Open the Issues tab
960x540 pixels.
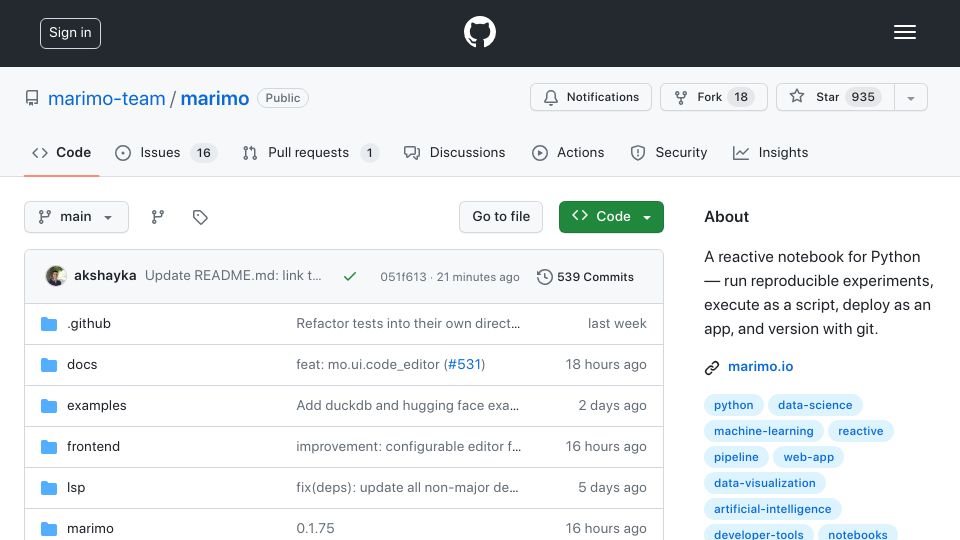(166, 152)
